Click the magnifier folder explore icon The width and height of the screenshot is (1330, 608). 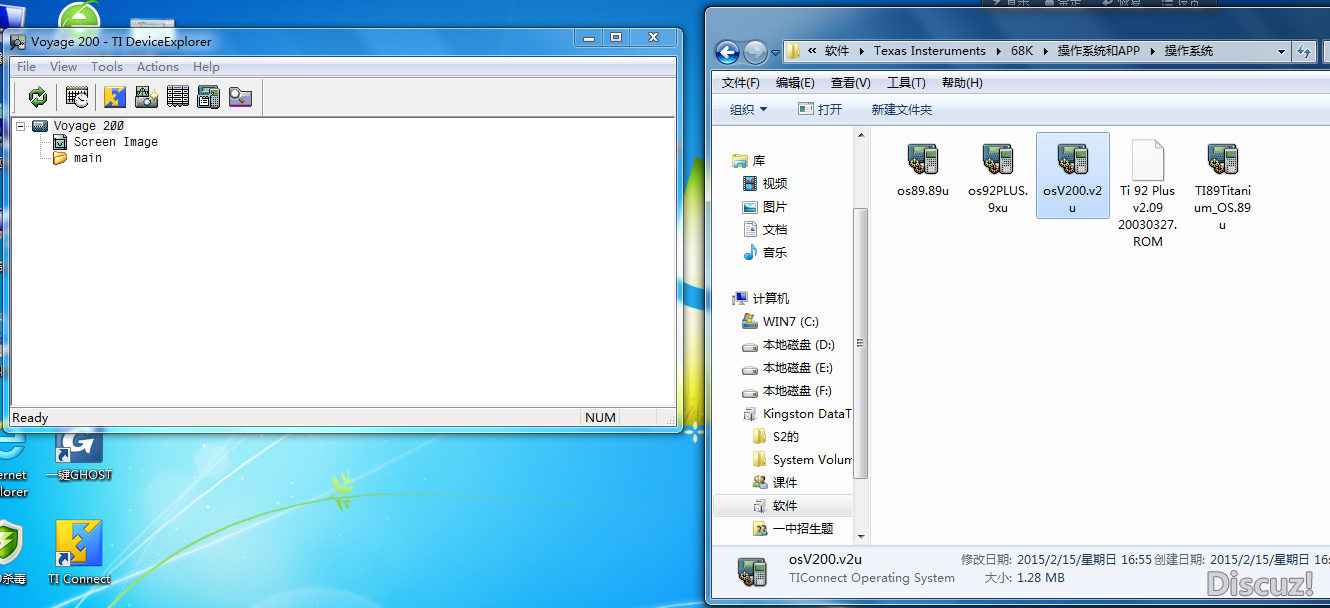240,97
